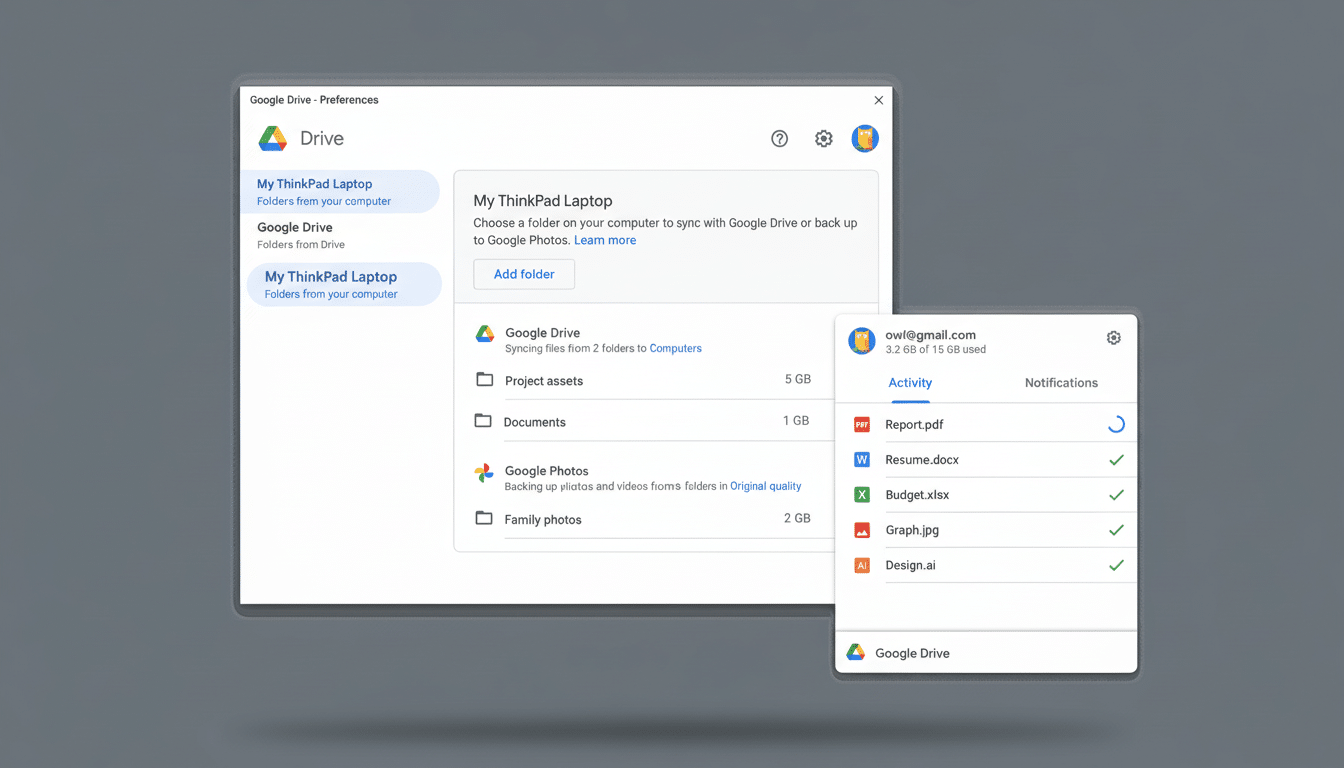Click the Google Photos pinwheel icon
This screenshot has width=1344, height=768.
tap(484, 470)
